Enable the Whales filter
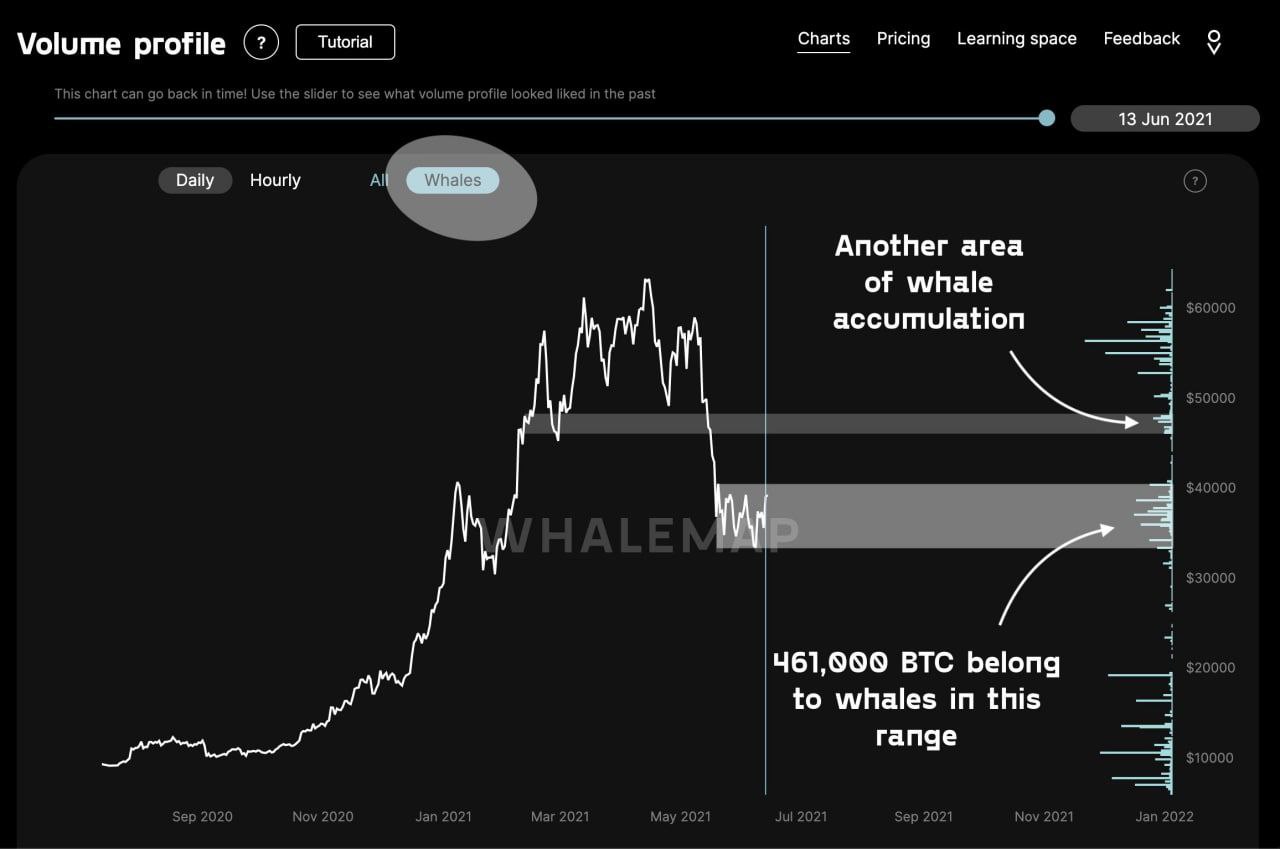 (452, 180)
